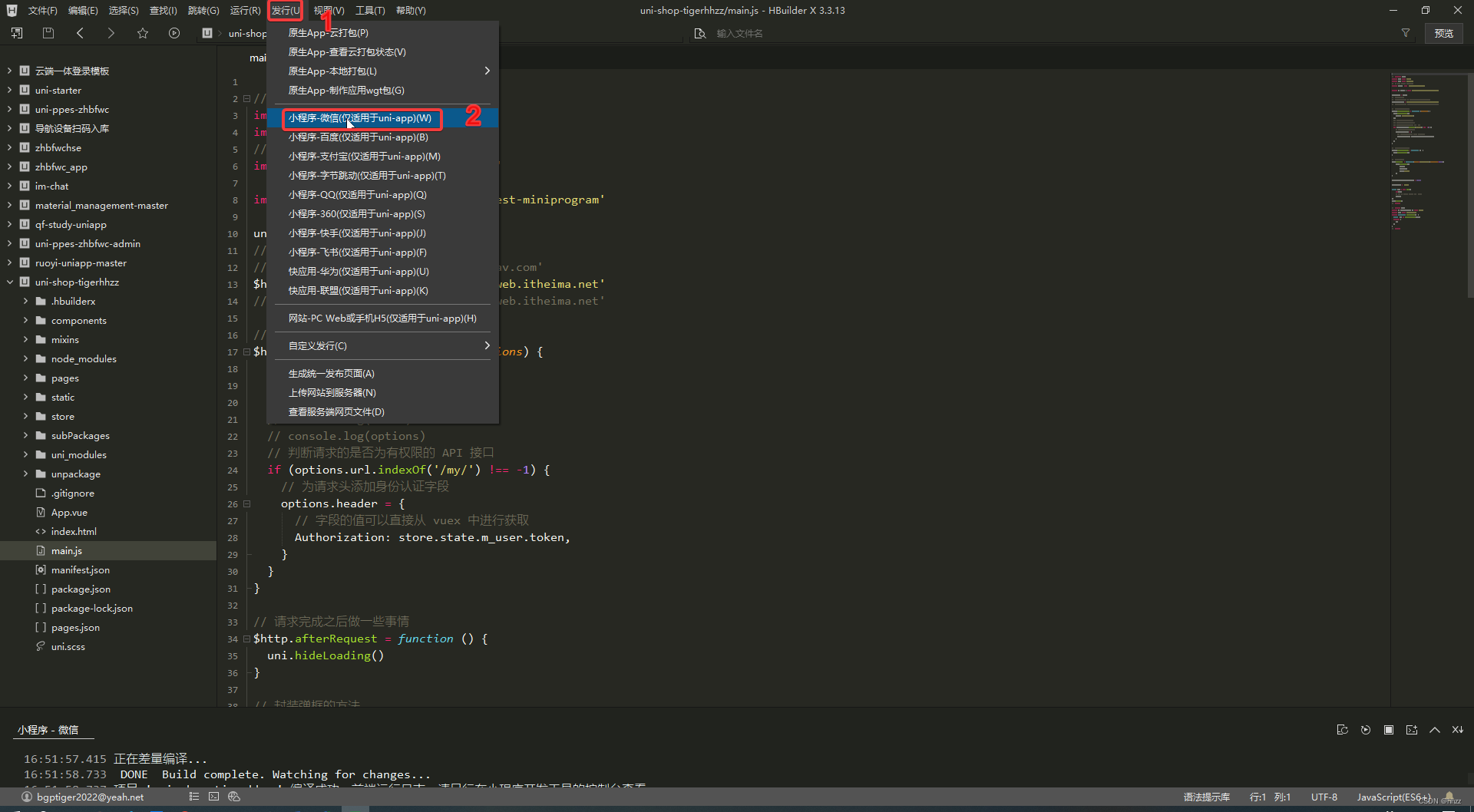
Task: Click the file name search input field
Action: [x=1052, y=33]
